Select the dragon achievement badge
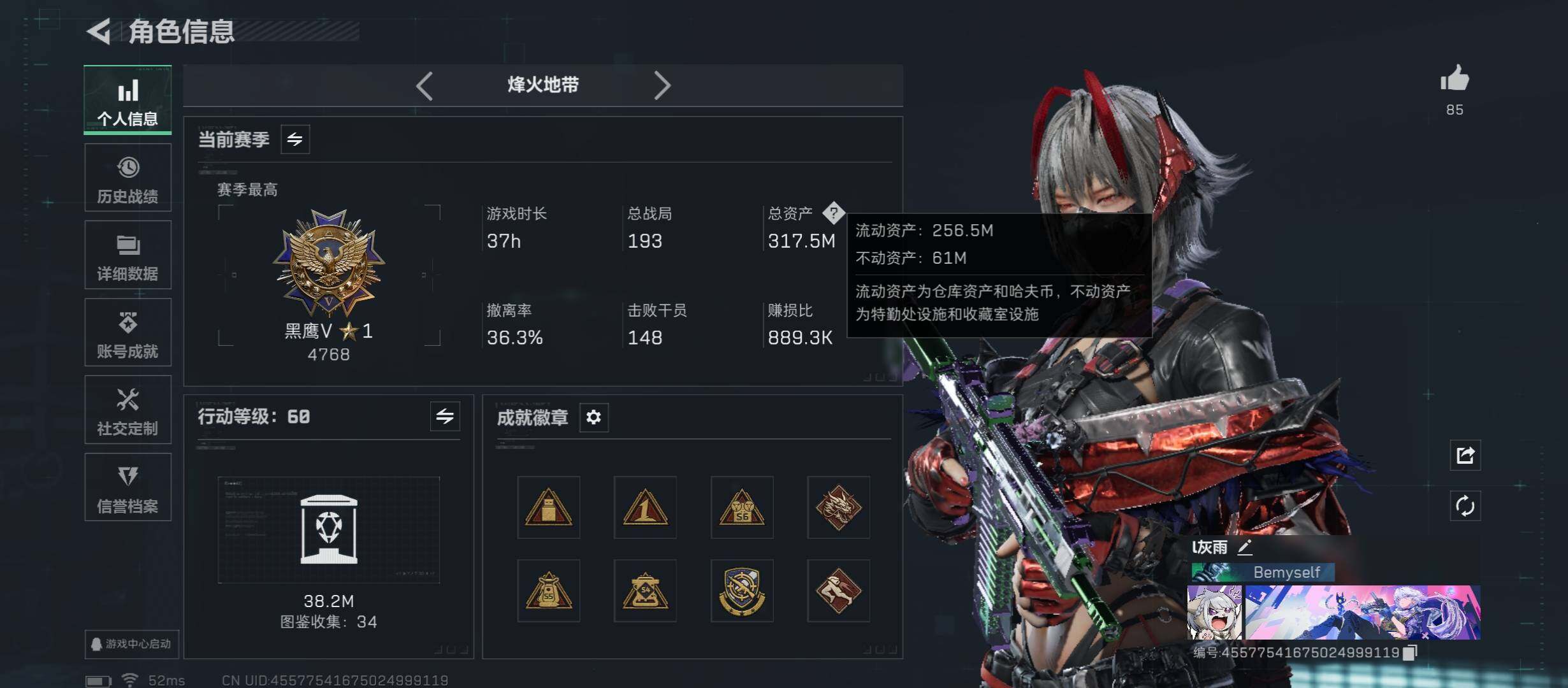Image resolution: width=1568 pixels, height=688 pixels. point(838,508)
